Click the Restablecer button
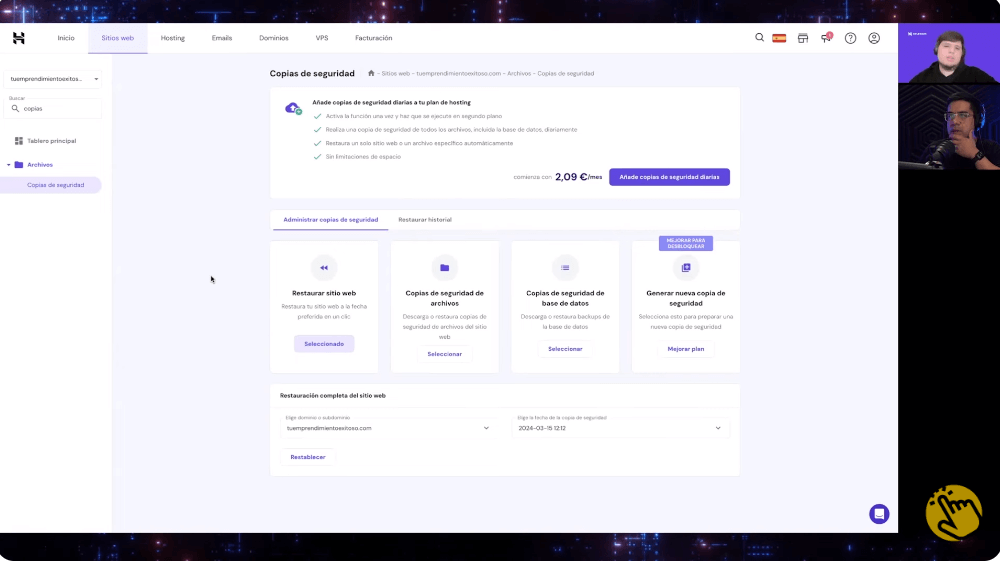 [308, 457]
